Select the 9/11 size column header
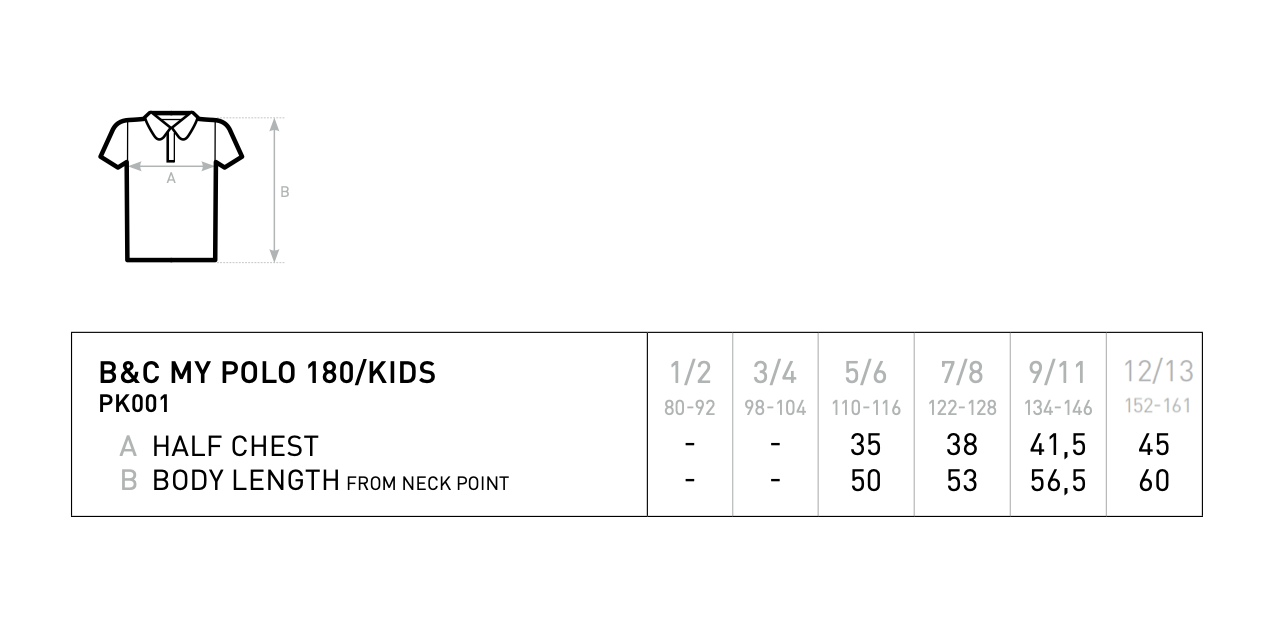The width and height of the screenshot is (1274, 626). [1057, 373]
